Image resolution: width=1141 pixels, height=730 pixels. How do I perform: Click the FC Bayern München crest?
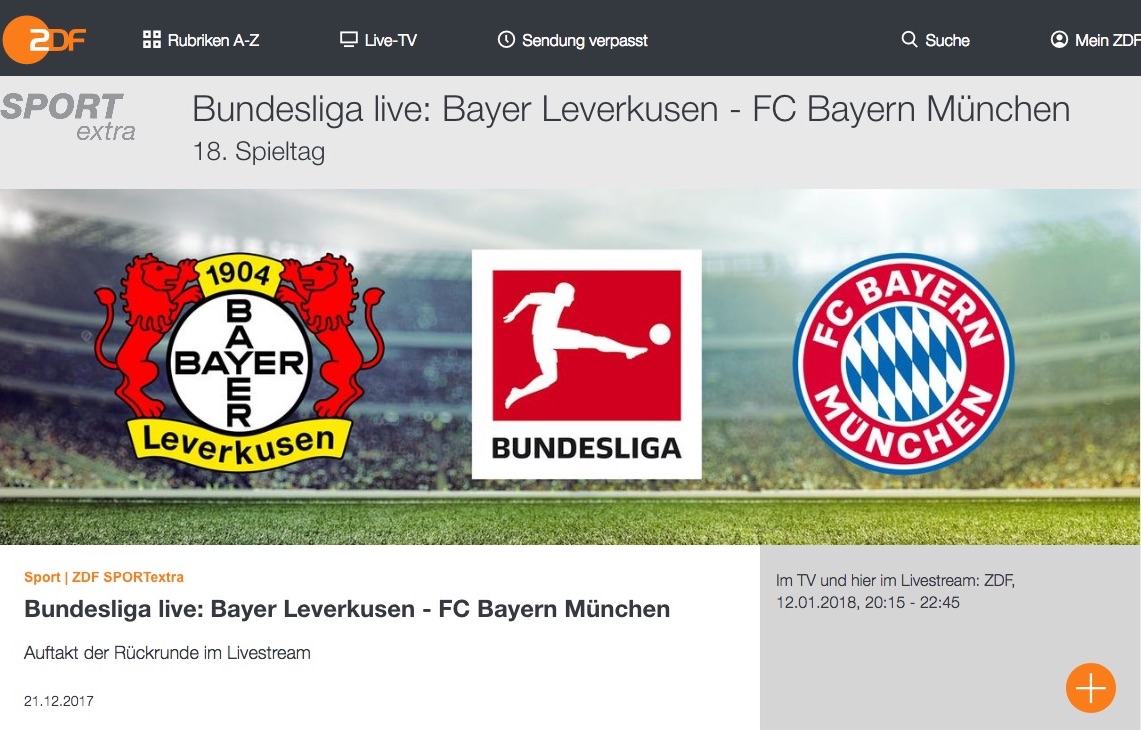[x=903, y=363]
